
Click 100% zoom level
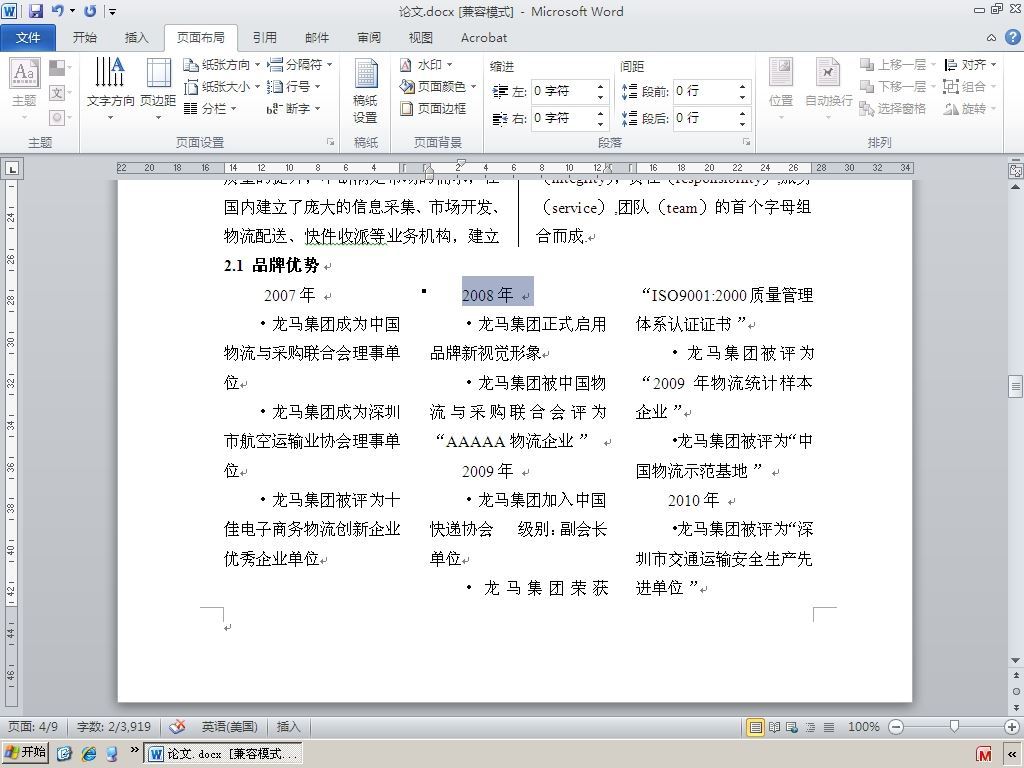click(x=863, y=726)
